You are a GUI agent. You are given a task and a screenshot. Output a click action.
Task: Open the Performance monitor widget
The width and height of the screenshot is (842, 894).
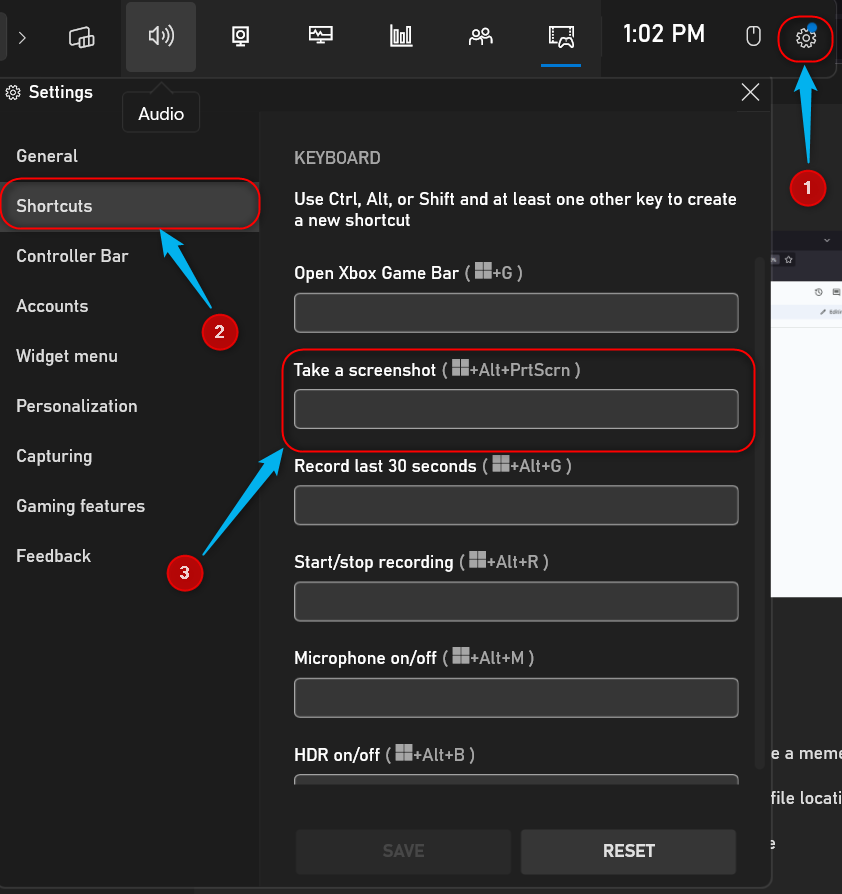(320, 37)
